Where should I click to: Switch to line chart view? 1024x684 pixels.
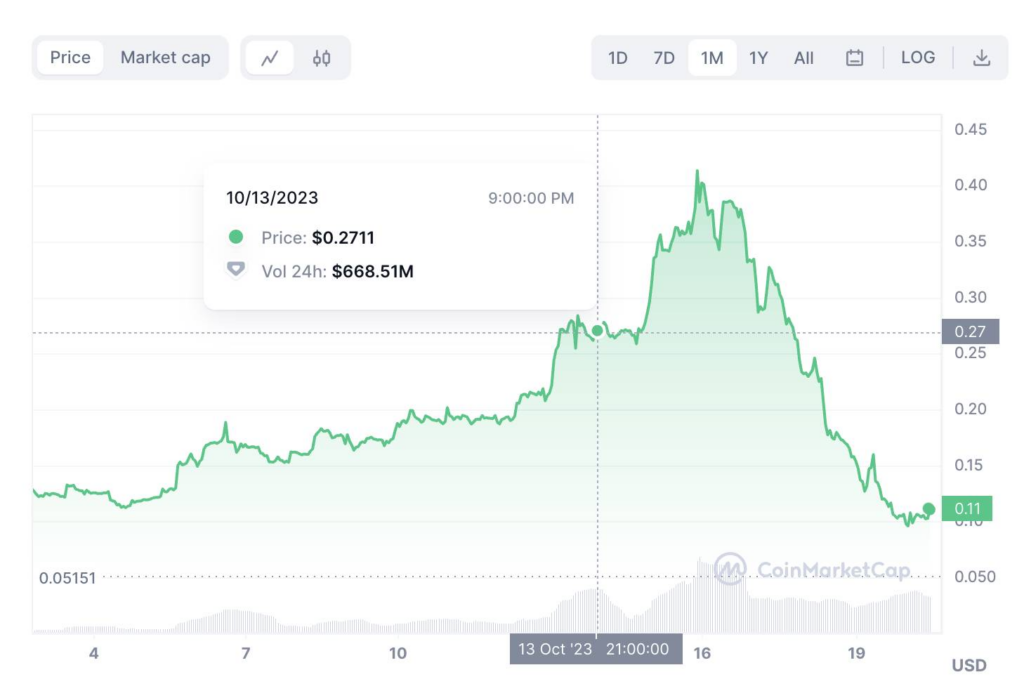tap(270, 58)
